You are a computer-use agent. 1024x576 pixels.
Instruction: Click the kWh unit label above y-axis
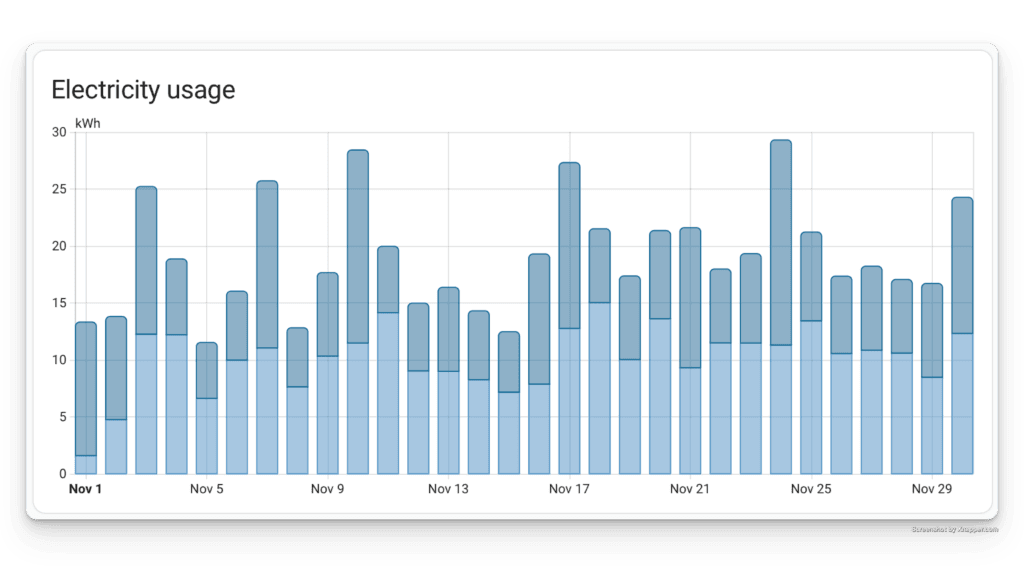(x=88, y=124)
